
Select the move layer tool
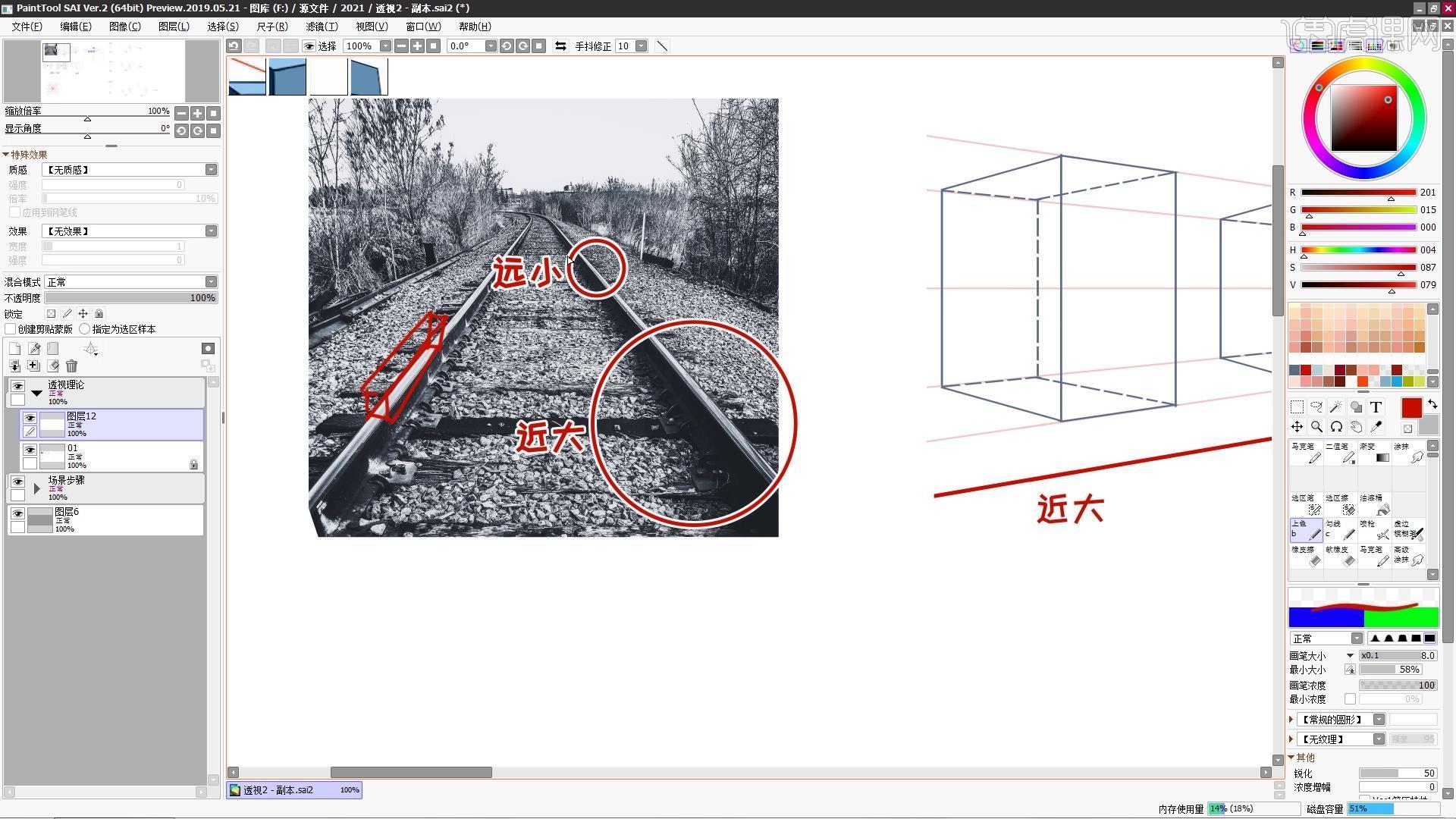coord(1297,427)
